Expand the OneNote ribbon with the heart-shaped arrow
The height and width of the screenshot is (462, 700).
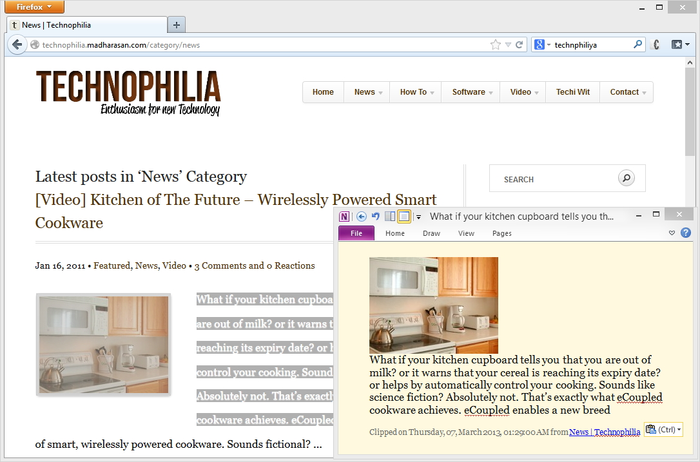[x=672, y=233]
